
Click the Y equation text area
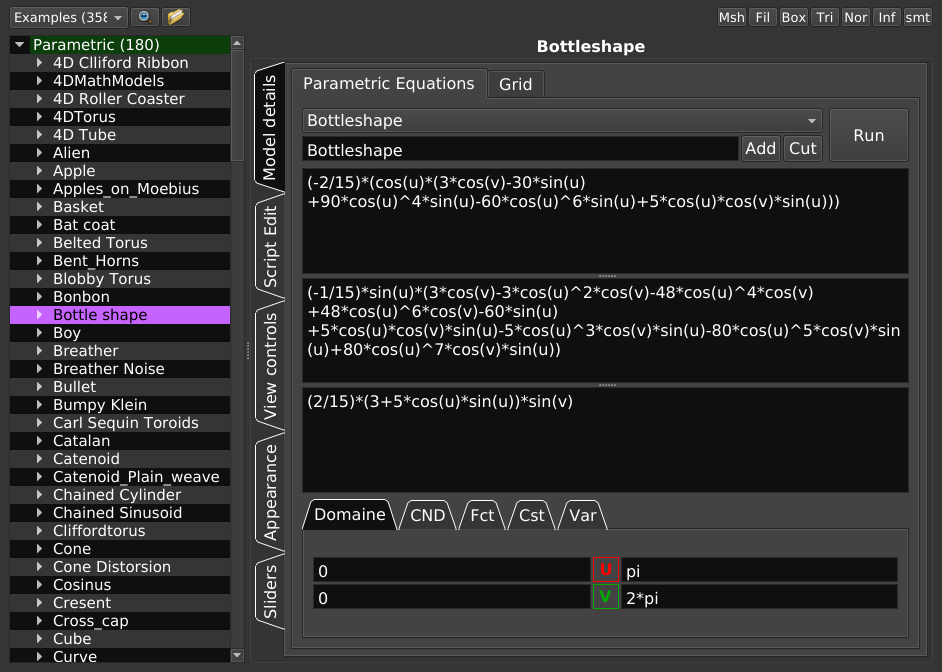tap(605, 330)
